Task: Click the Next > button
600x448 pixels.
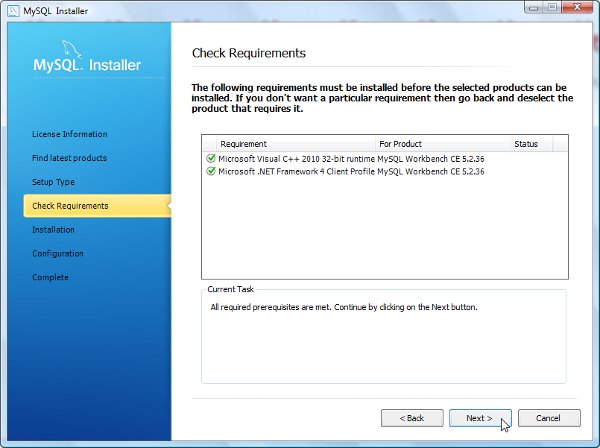Action: 480,418
